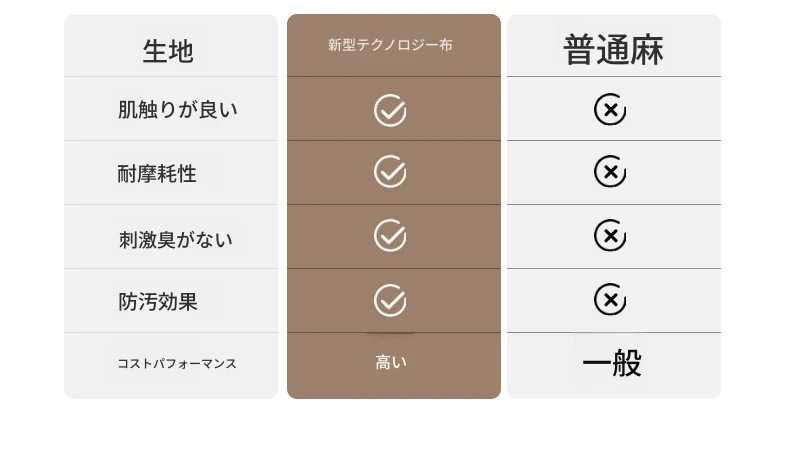This screenshot has height=451, width=790.
Task: Click the checkmark icon in 防汚効果 row
Action: (390, 300)
